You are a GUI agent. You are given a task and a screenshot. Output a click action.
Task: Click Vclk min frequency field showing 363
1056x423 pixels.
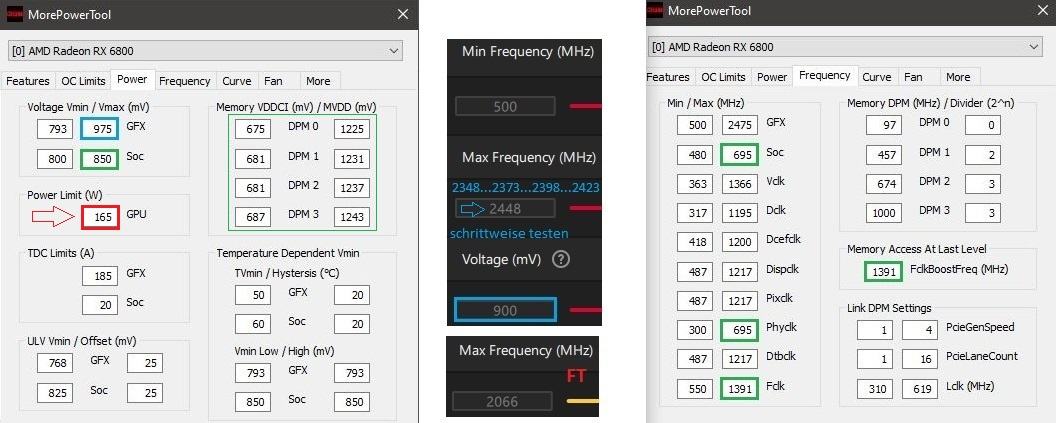pyautogui.click(x=695, y=183)
